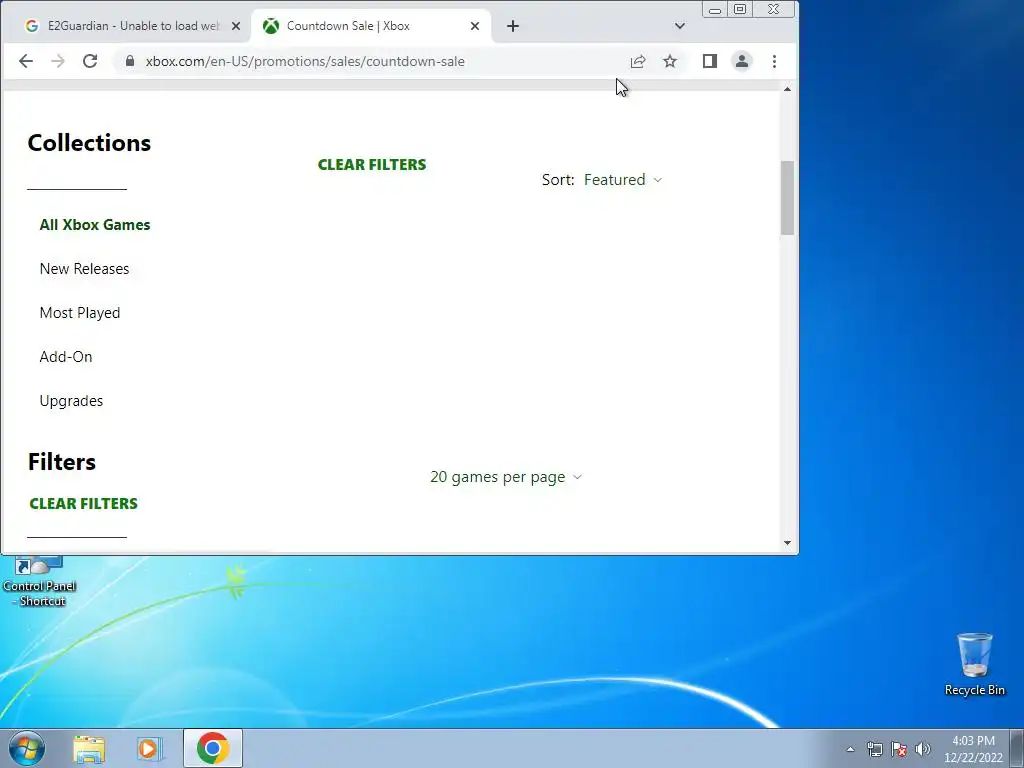Click the Show desktop strip
The height and width of the screenshot is (768, 1024).
coord(1017,748)
